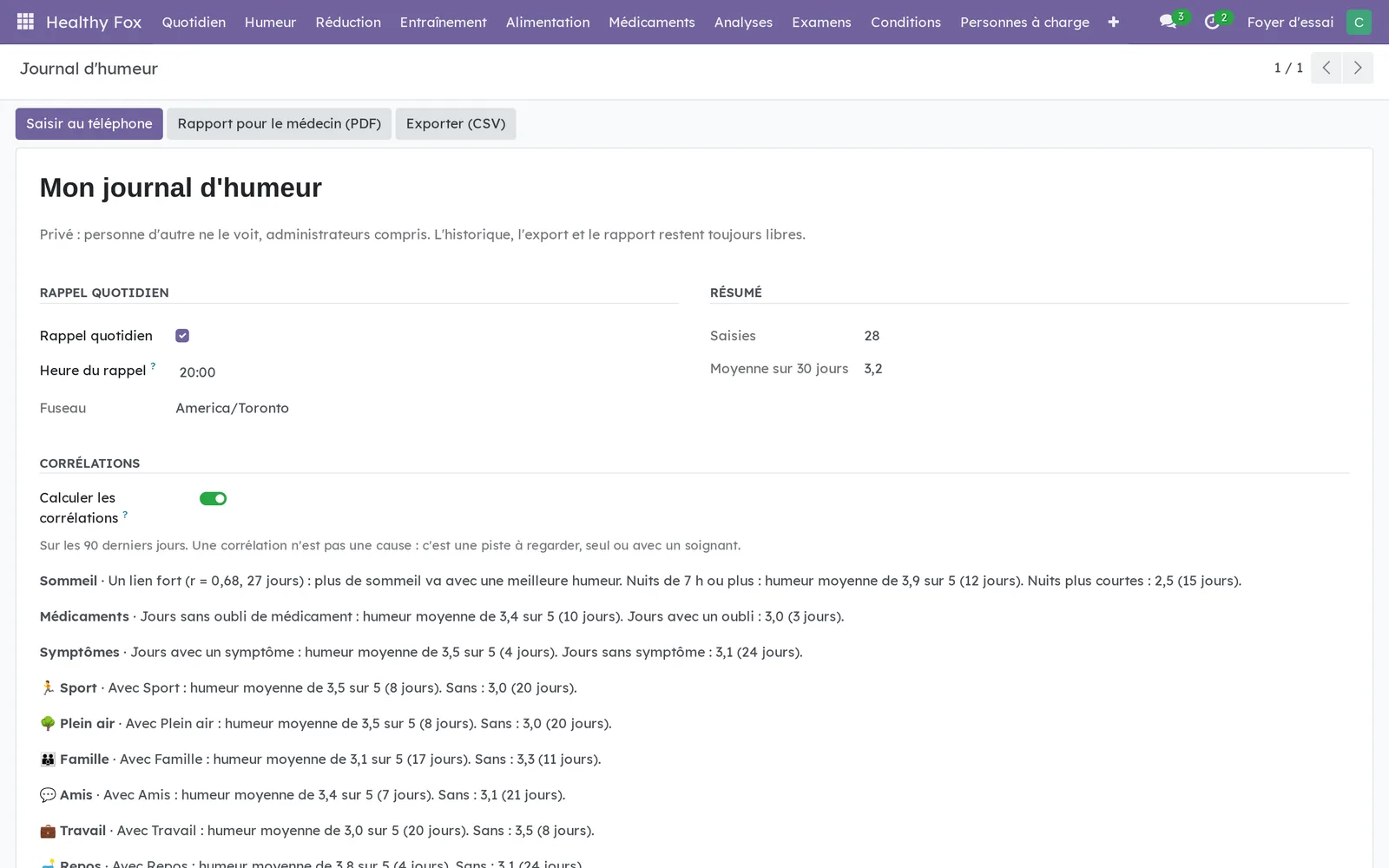Open the Réduction menu
This screenshot has width=1389, height=868.
point(348,22)
